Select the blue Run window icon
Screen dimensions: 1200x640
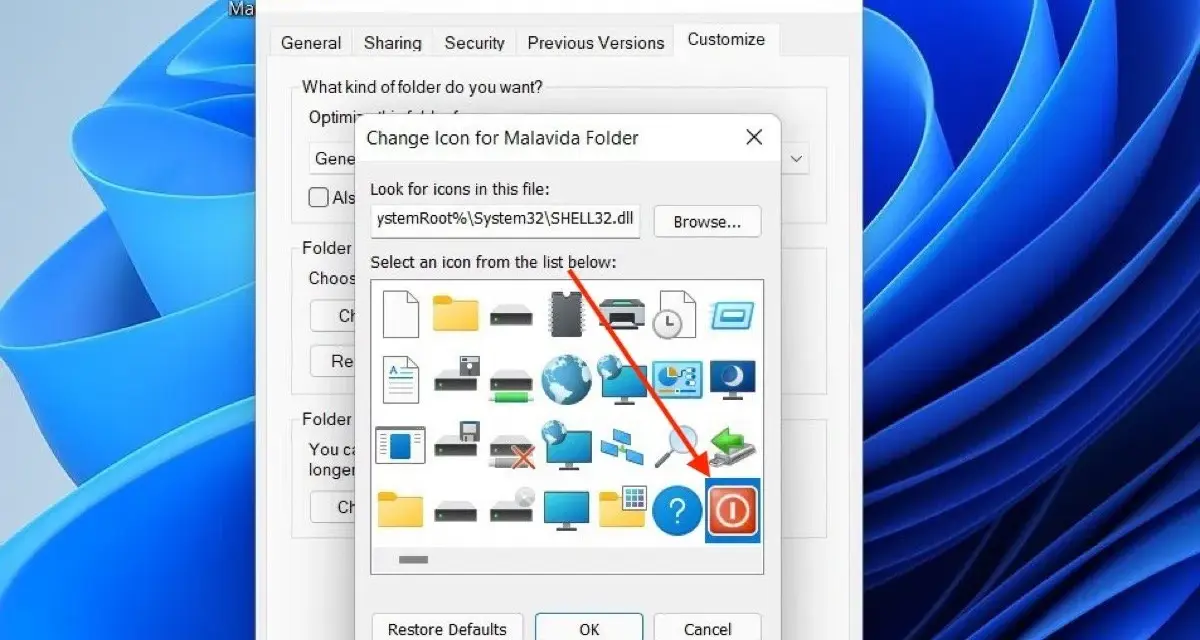(732, 316)
